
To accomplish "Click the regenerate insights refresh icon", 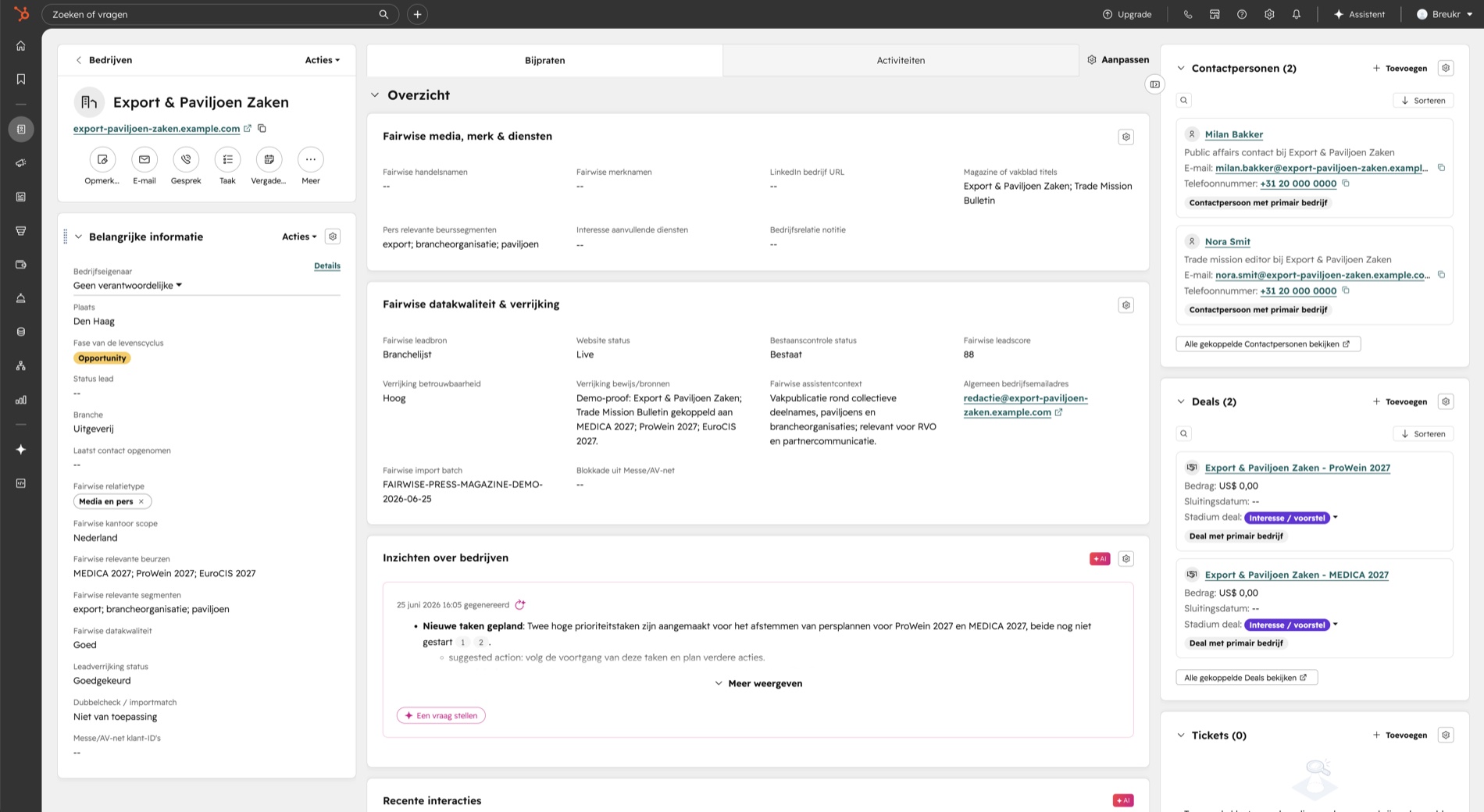I will pos(520,604).
